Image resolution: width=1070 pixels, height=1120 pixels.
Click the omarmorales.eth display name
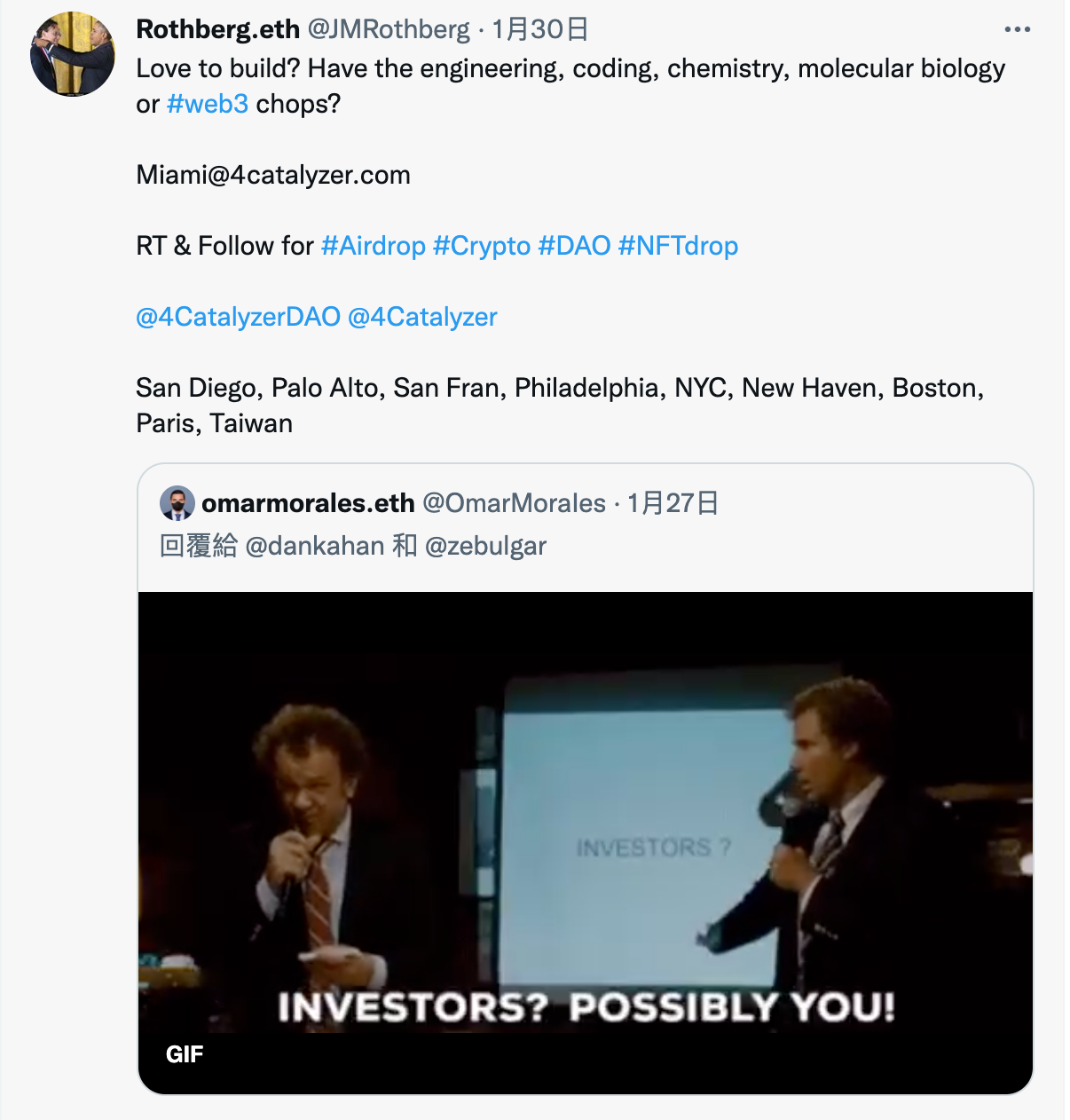(x=308, y=503)
